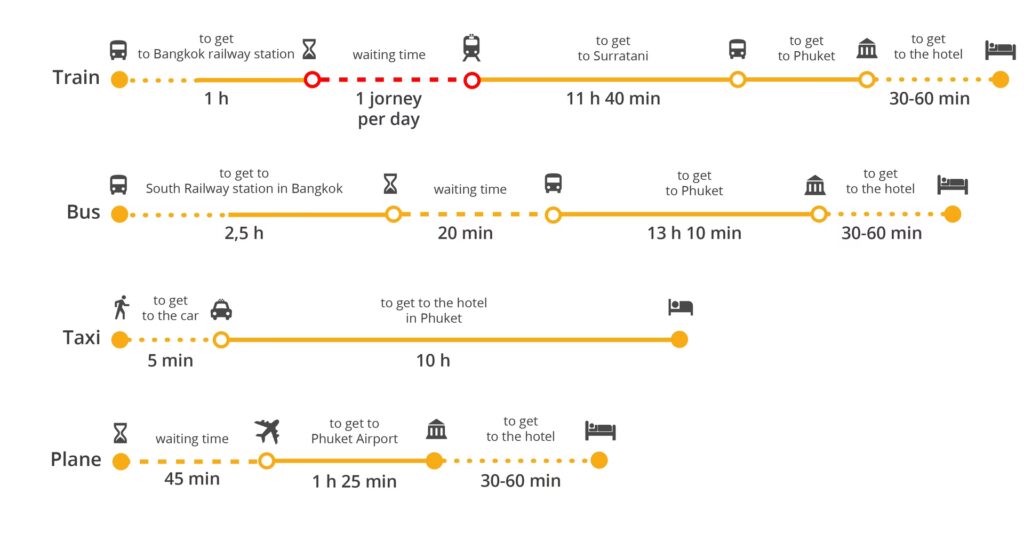This screenshot has height=533, width=1024.
Task: Click the bed icon in the Train row
Action: (x=1000, y=49)
